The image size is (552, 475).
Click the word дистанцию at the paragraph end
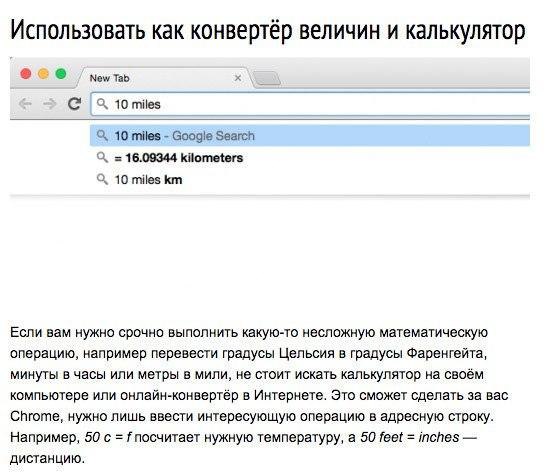pyautogui.click(x=47, y=458)
